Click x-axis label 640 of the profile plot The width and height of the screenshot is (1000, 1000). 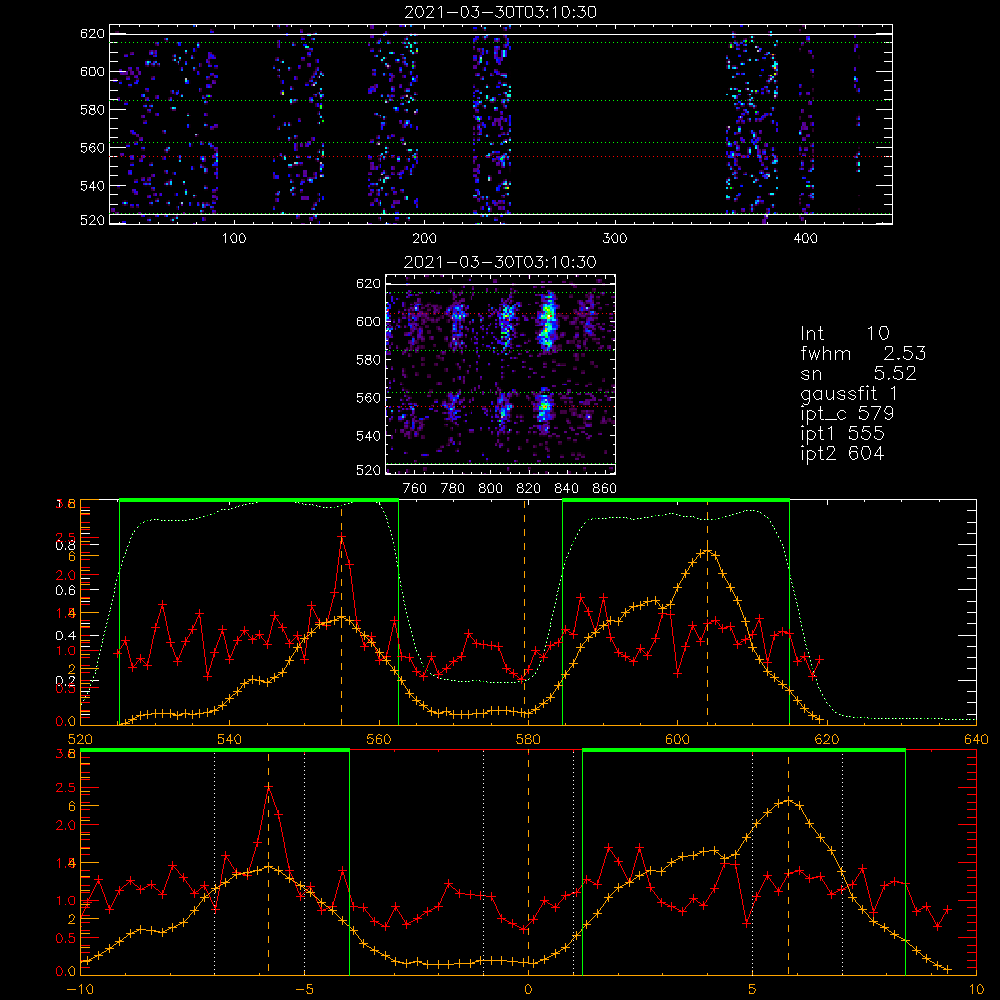tap(976, 740)
